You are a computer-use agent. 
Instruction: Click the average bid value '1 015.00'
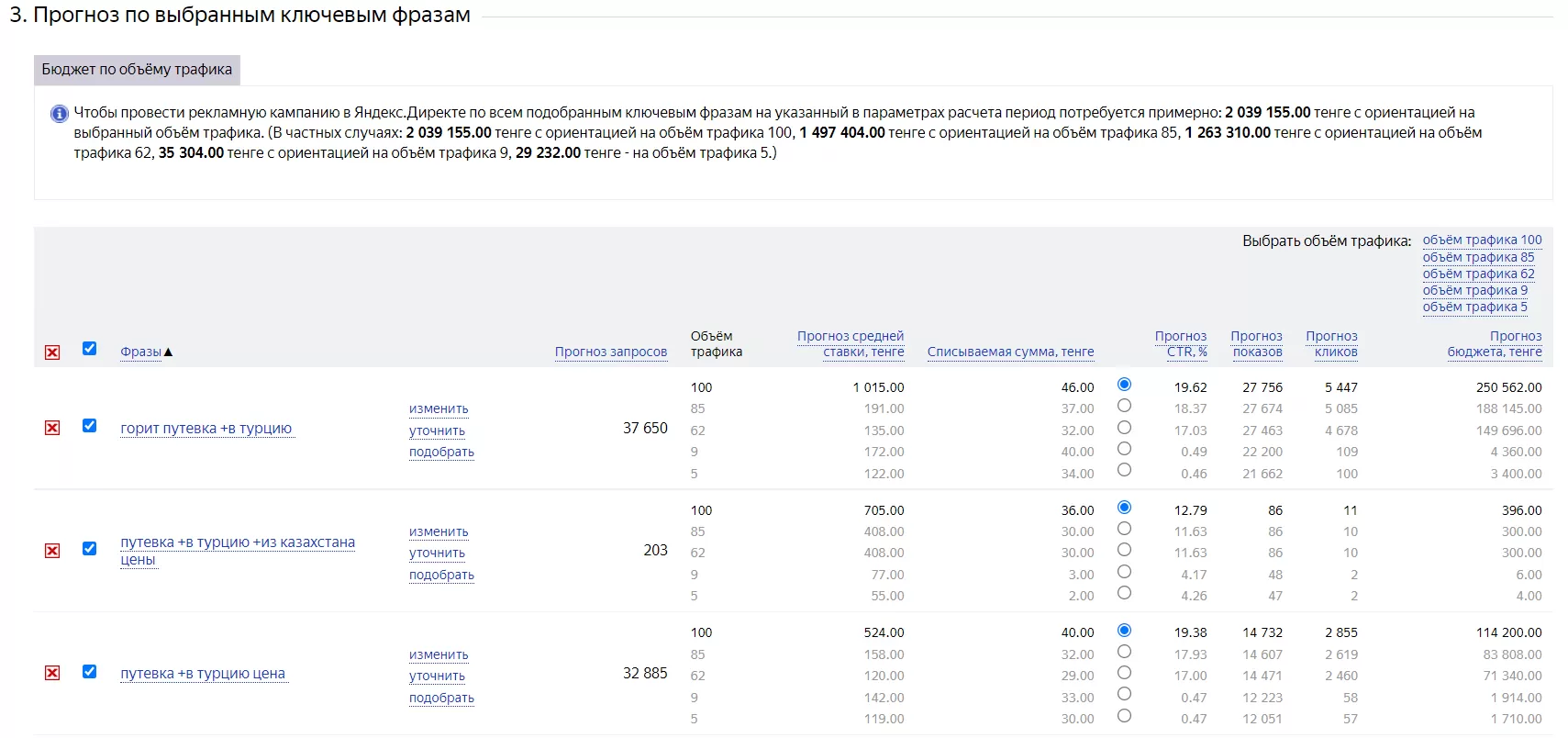878,387
